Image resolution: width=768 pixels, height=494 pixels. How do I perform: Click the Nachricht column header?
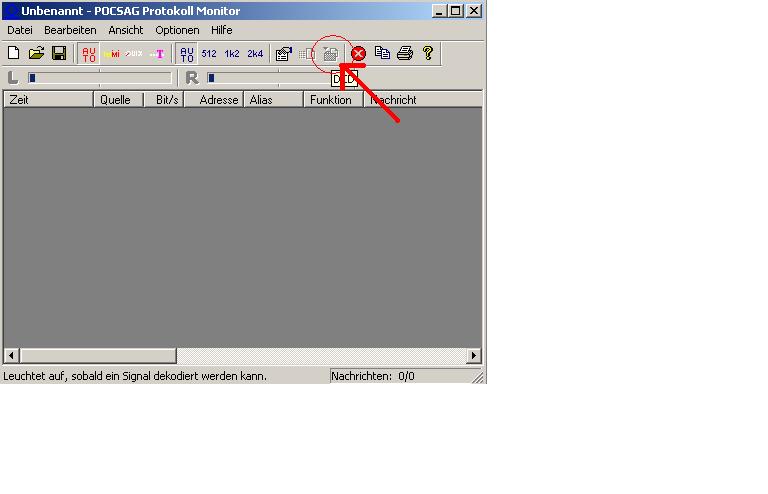click(x=420, y=100)
